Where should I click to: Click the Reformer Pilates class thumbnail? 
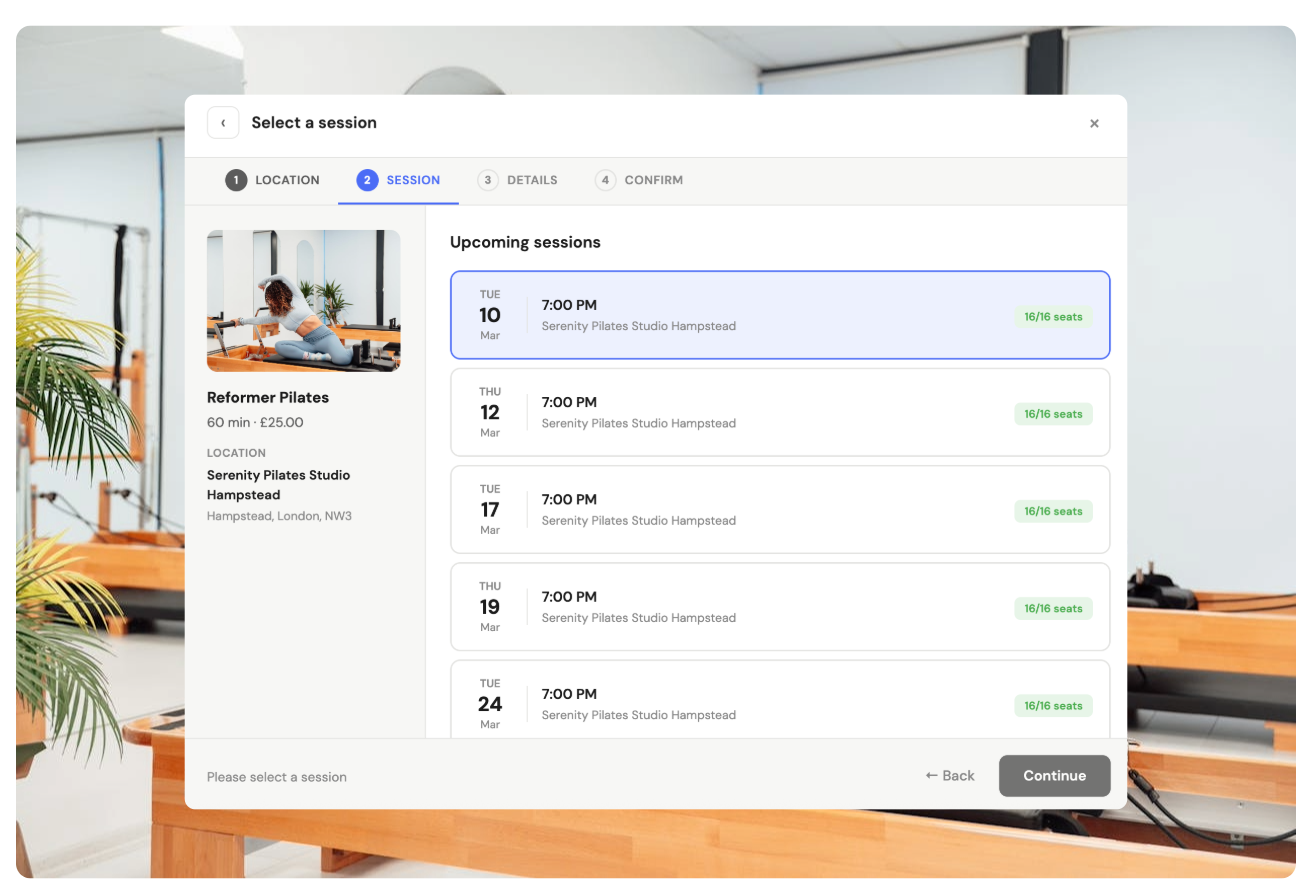click(x=303, y=301)
